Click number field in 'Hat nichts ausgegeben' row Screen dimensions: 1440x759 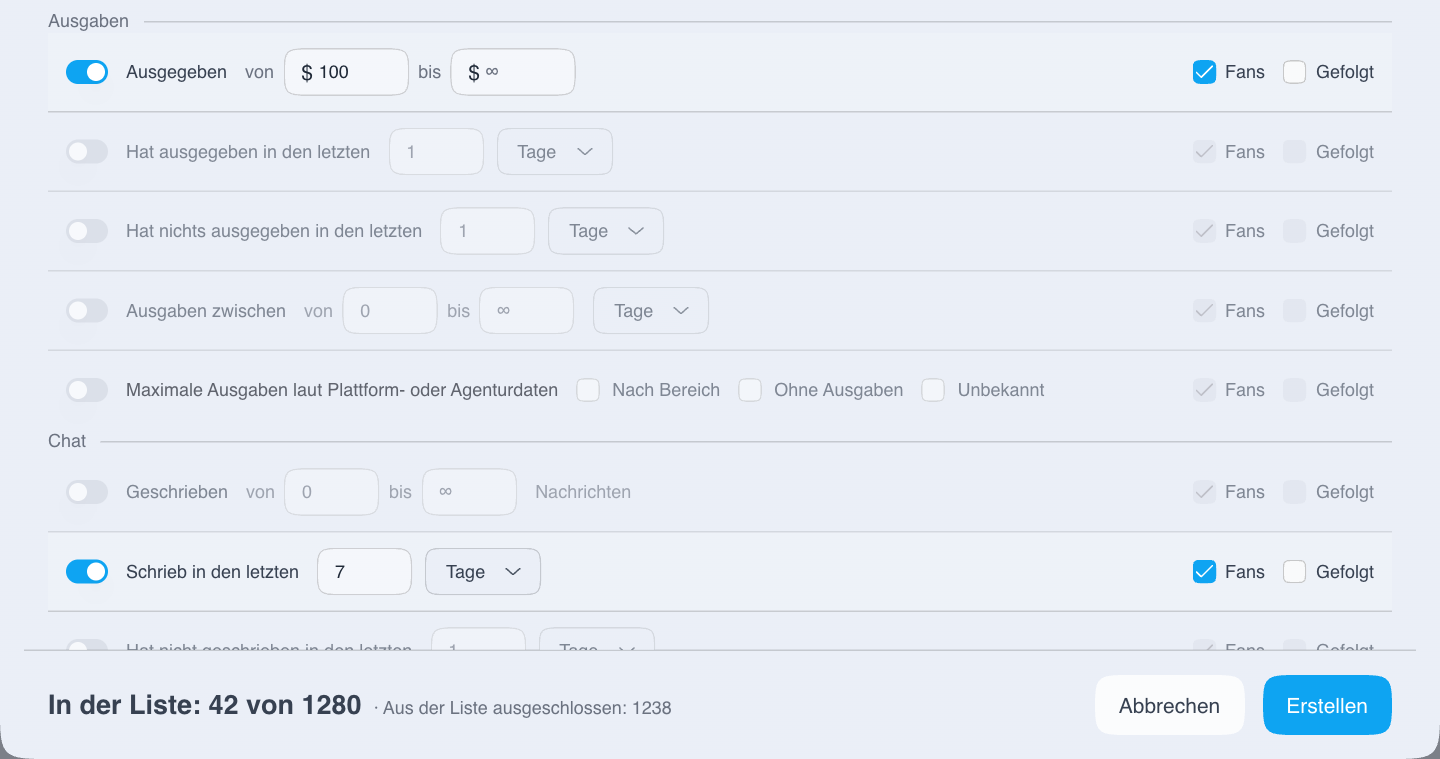point(488,231)
